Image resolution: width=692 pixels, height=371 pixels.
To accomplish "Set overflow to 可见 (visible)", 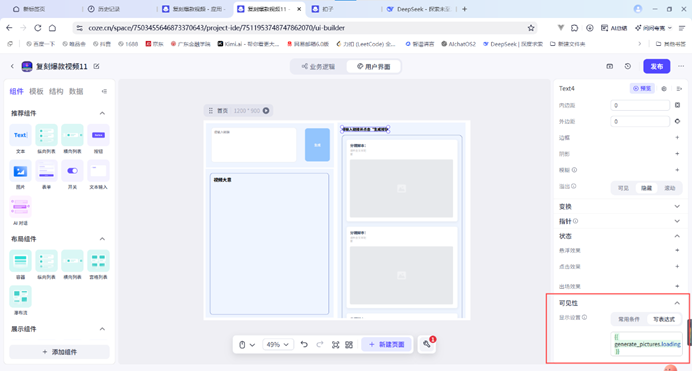I will (623, 188).
